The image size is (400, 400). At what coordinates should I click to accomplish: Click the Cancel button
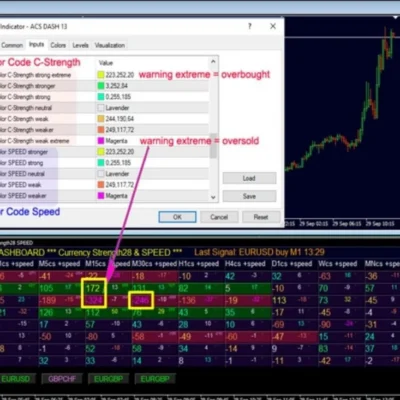[x=219, y=217]
